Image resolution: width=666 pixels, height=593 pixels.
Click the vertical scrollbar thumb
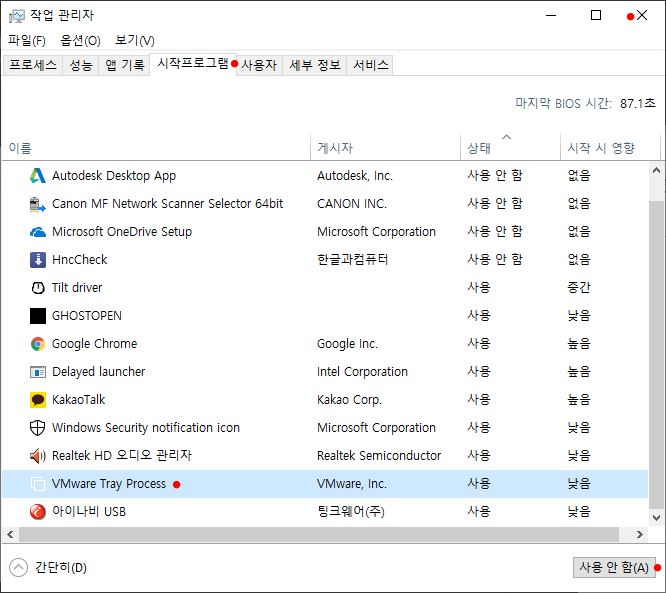(x=656, y=355)
